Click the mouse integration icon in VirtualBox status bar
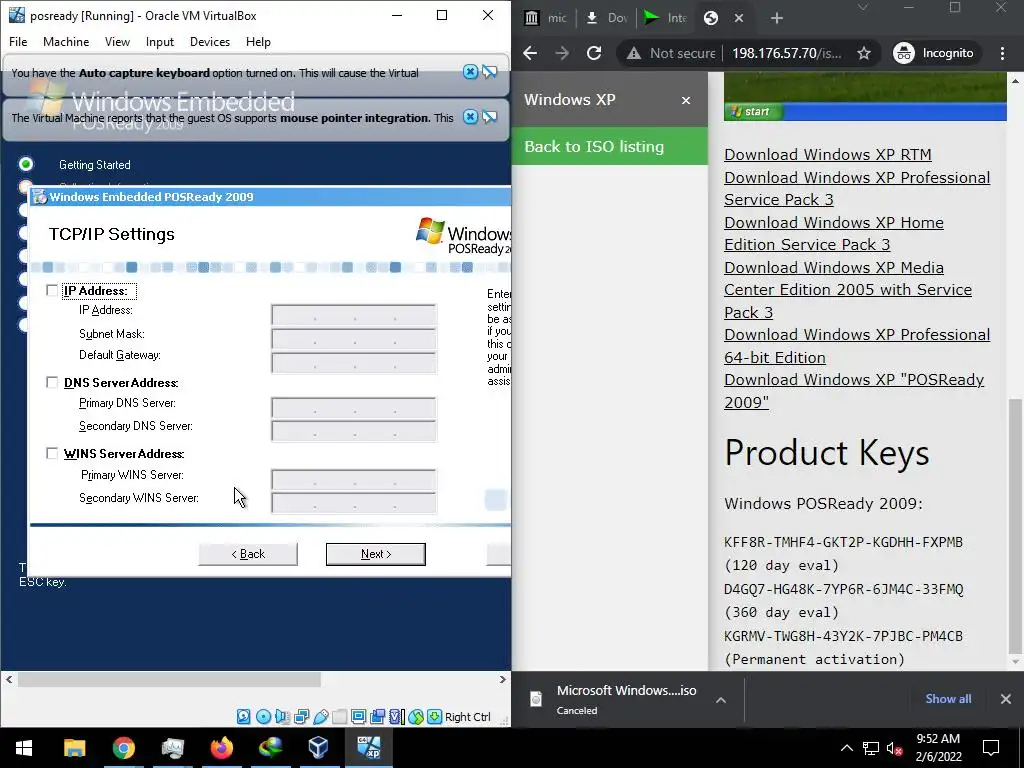 416,716
